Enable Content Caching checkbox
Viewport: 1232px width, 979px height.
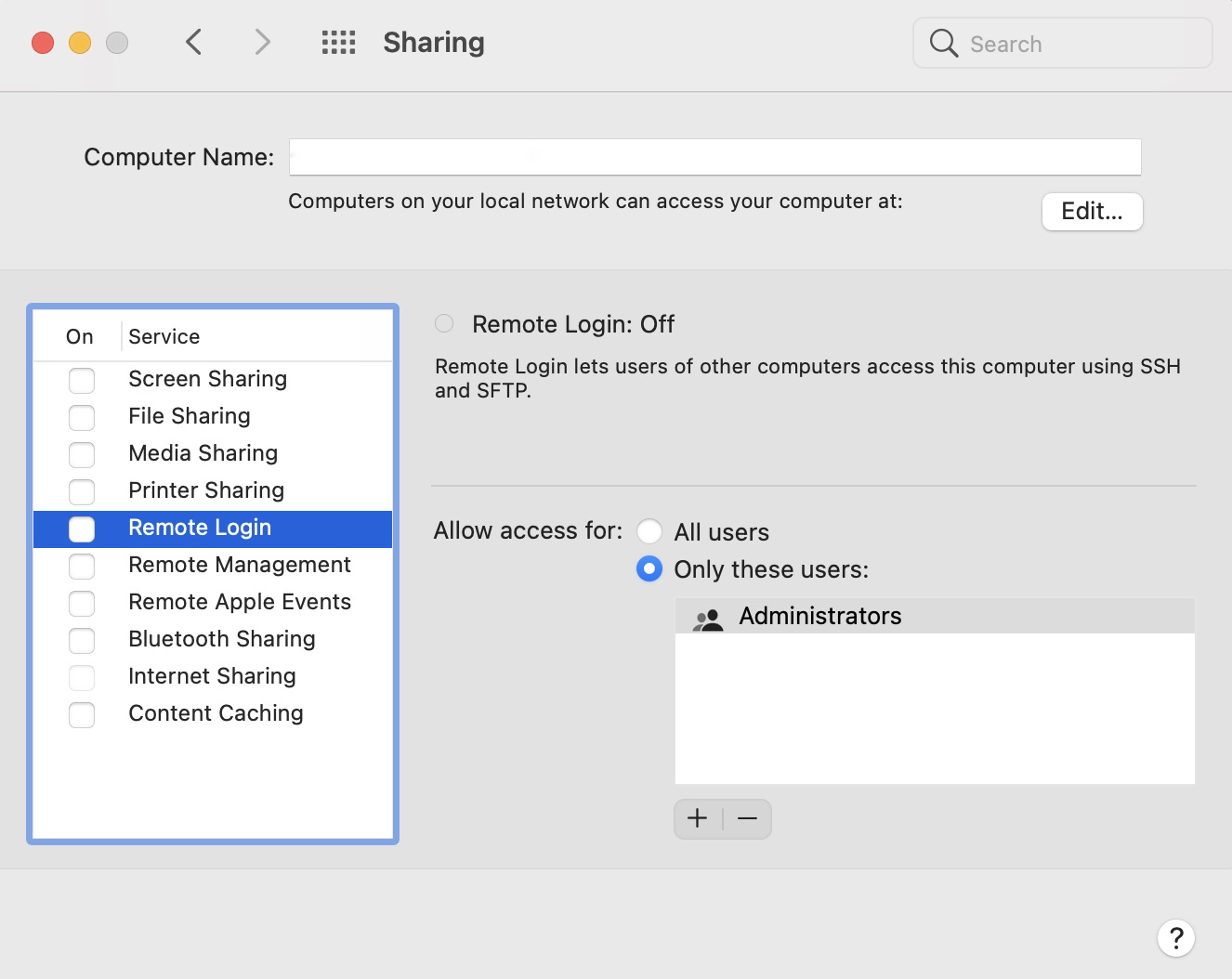tap(82, 714)
